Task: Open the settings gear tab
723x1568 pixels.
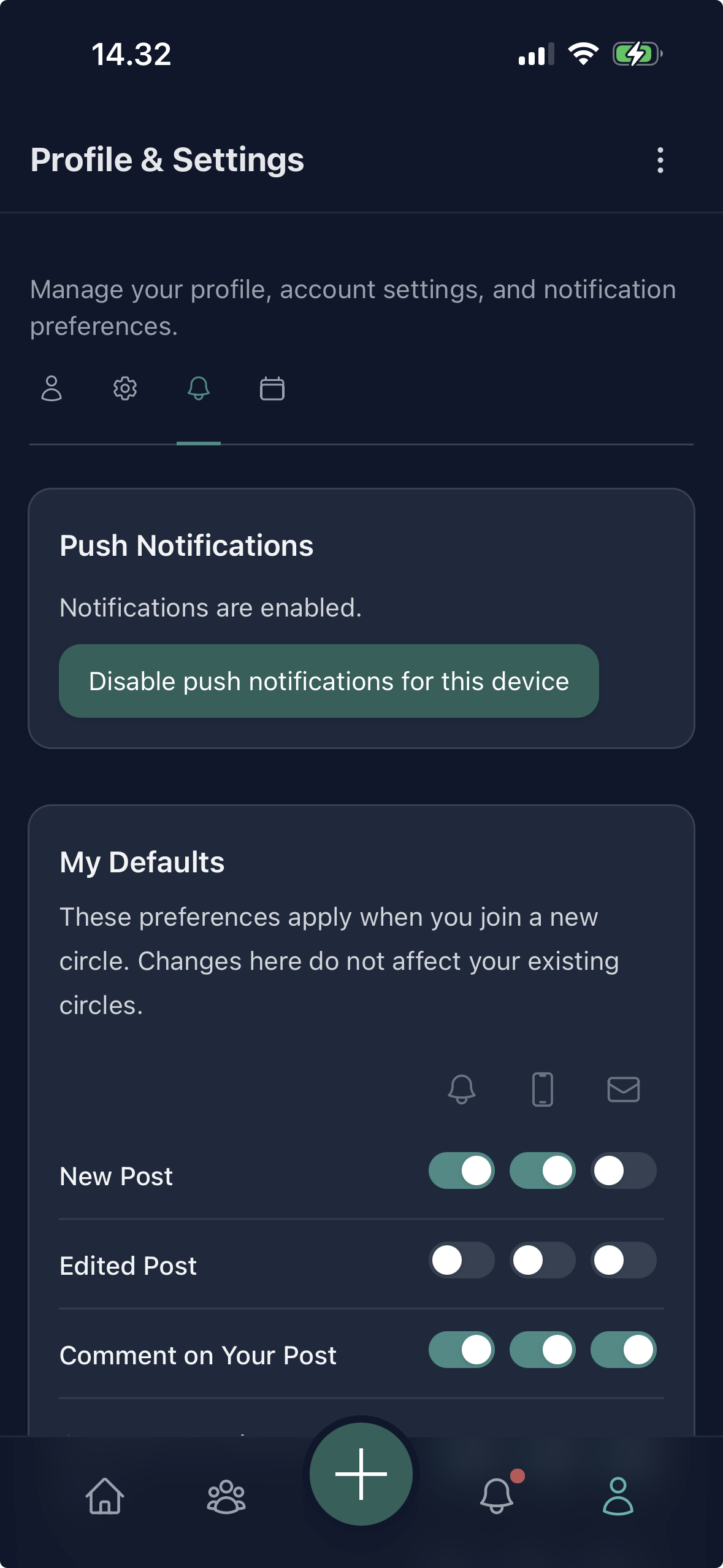Action: point(125,388)
